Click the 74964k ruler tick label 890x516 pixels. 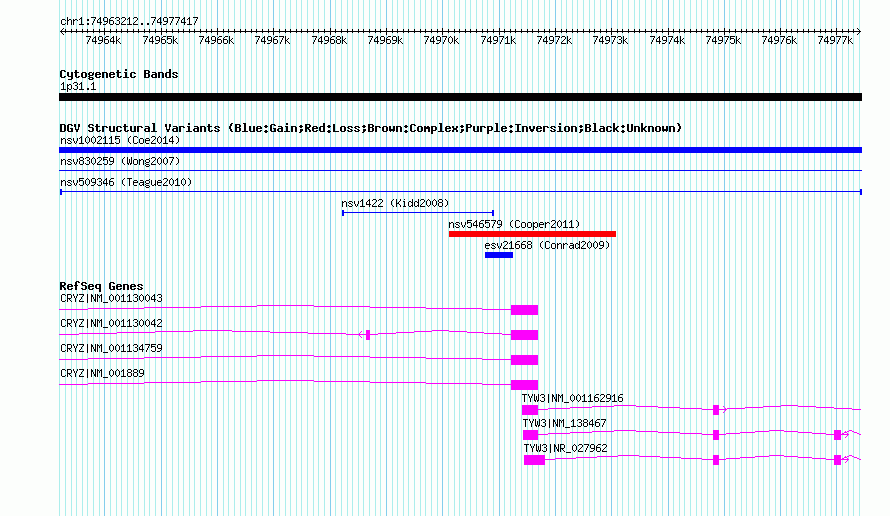tap(103, 40)
